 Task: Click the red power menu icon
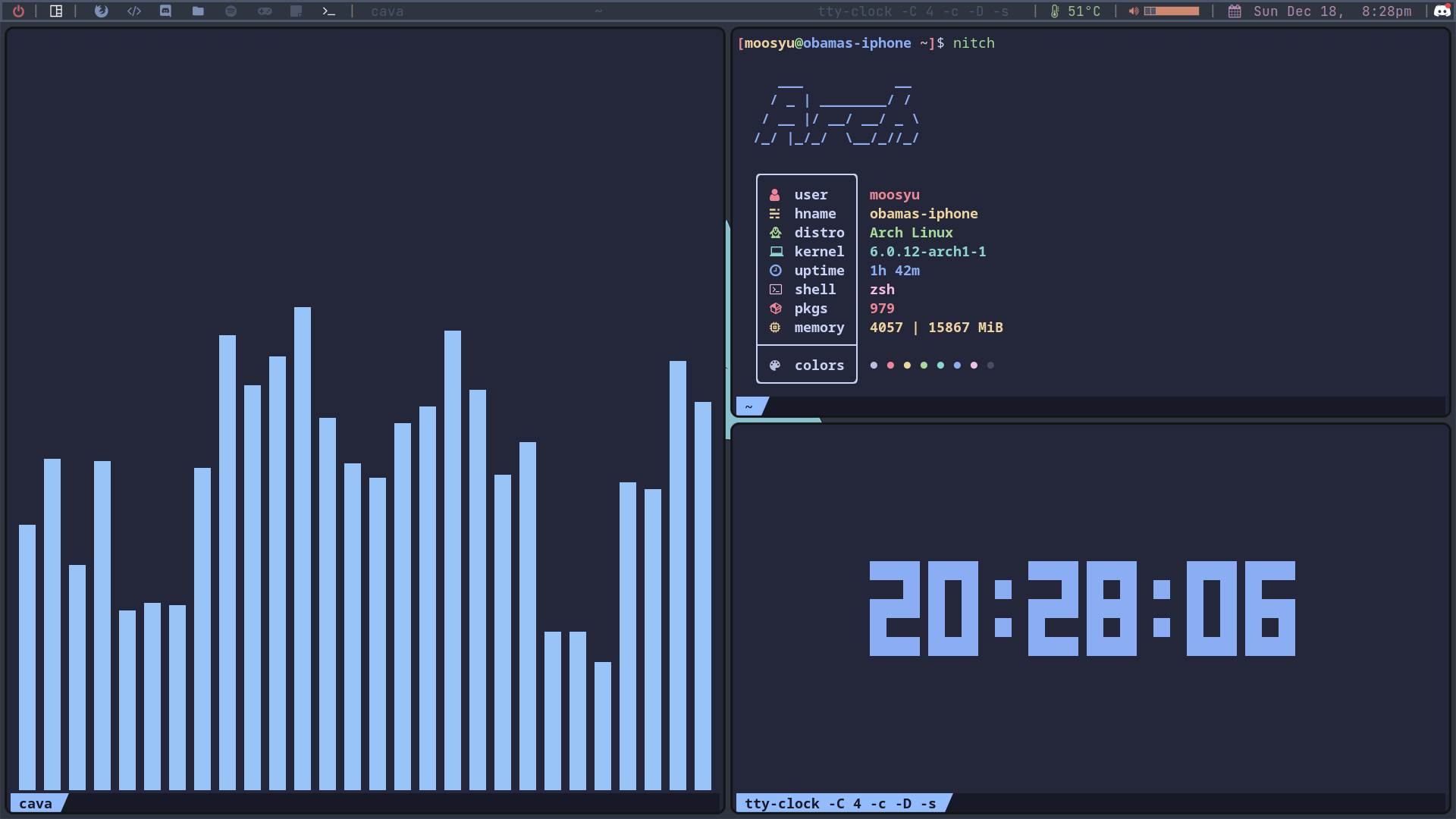point(18,11)
